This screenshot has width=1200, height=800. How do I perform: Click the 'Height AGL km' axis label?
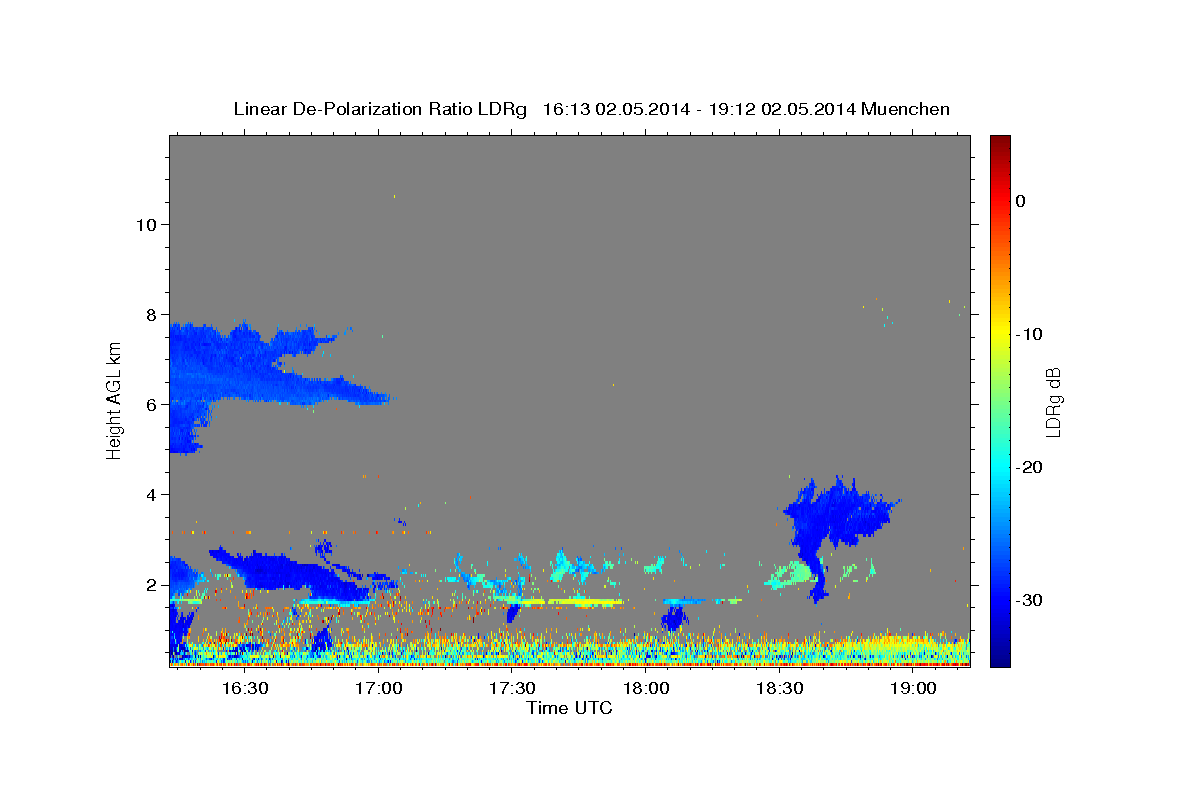(114, 401)
